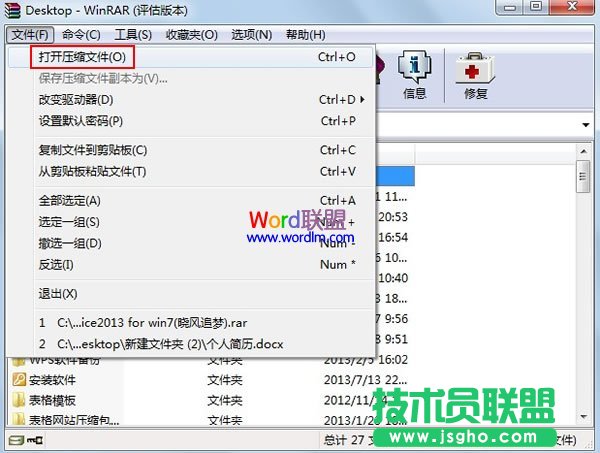
Task: Minimize the WinRAR window
Action: coord(510,7)
